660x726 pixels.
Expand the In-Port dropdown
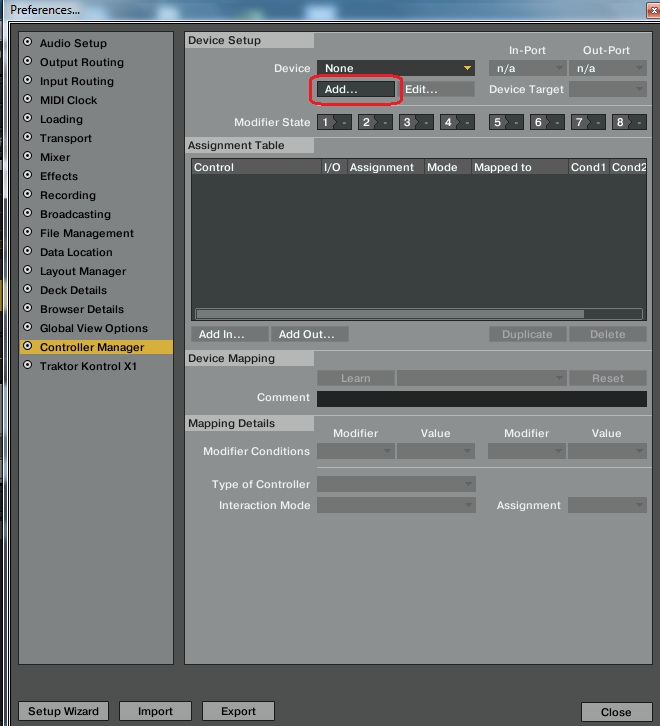528,69
